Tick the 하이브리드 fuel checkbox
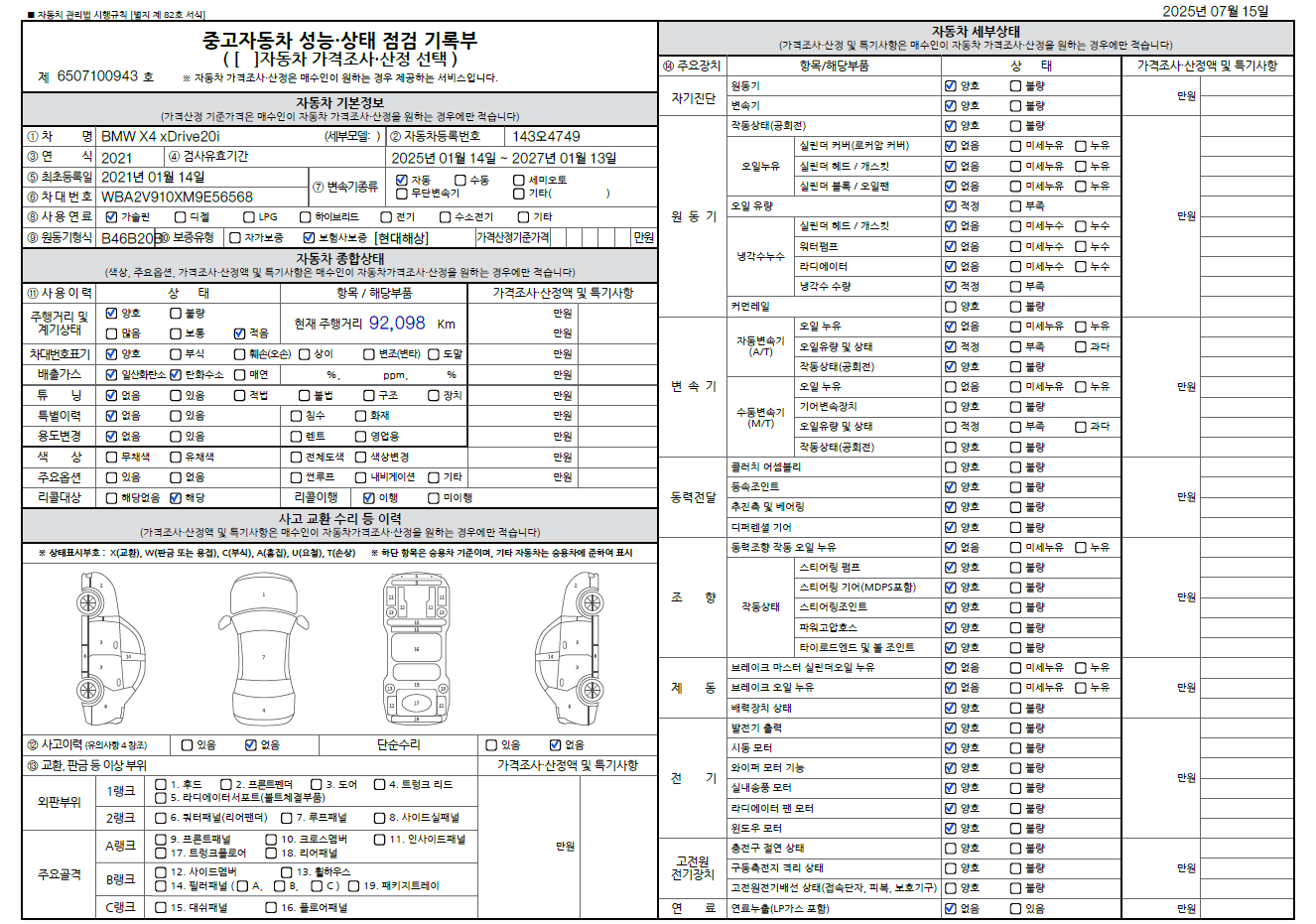Image resolution: width=1316 pixels, height=924 pixels. (x=306, y=217)
